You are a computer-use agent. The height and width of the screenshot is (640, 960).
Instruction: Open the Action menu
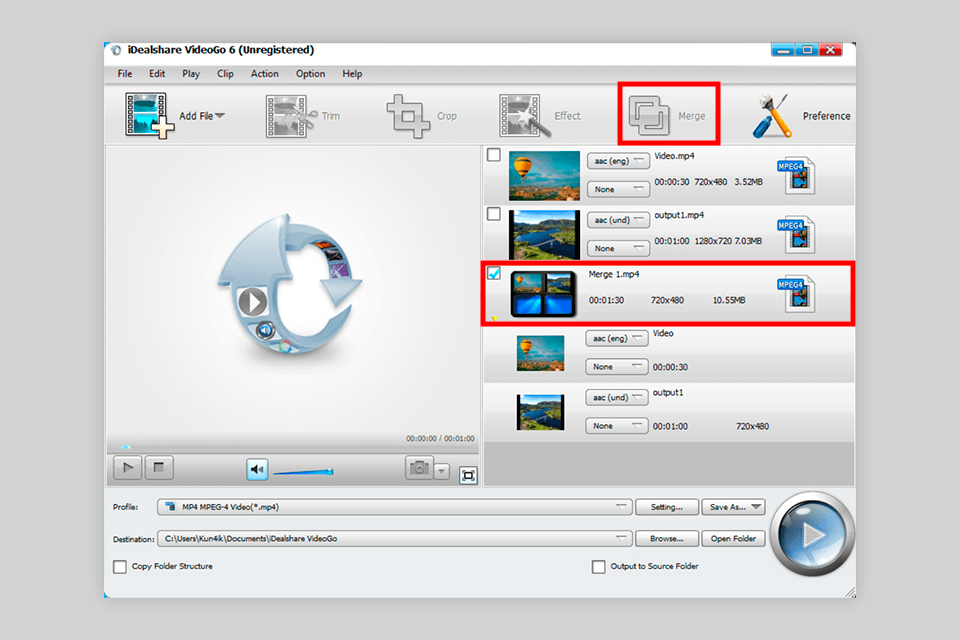[264, 73]
